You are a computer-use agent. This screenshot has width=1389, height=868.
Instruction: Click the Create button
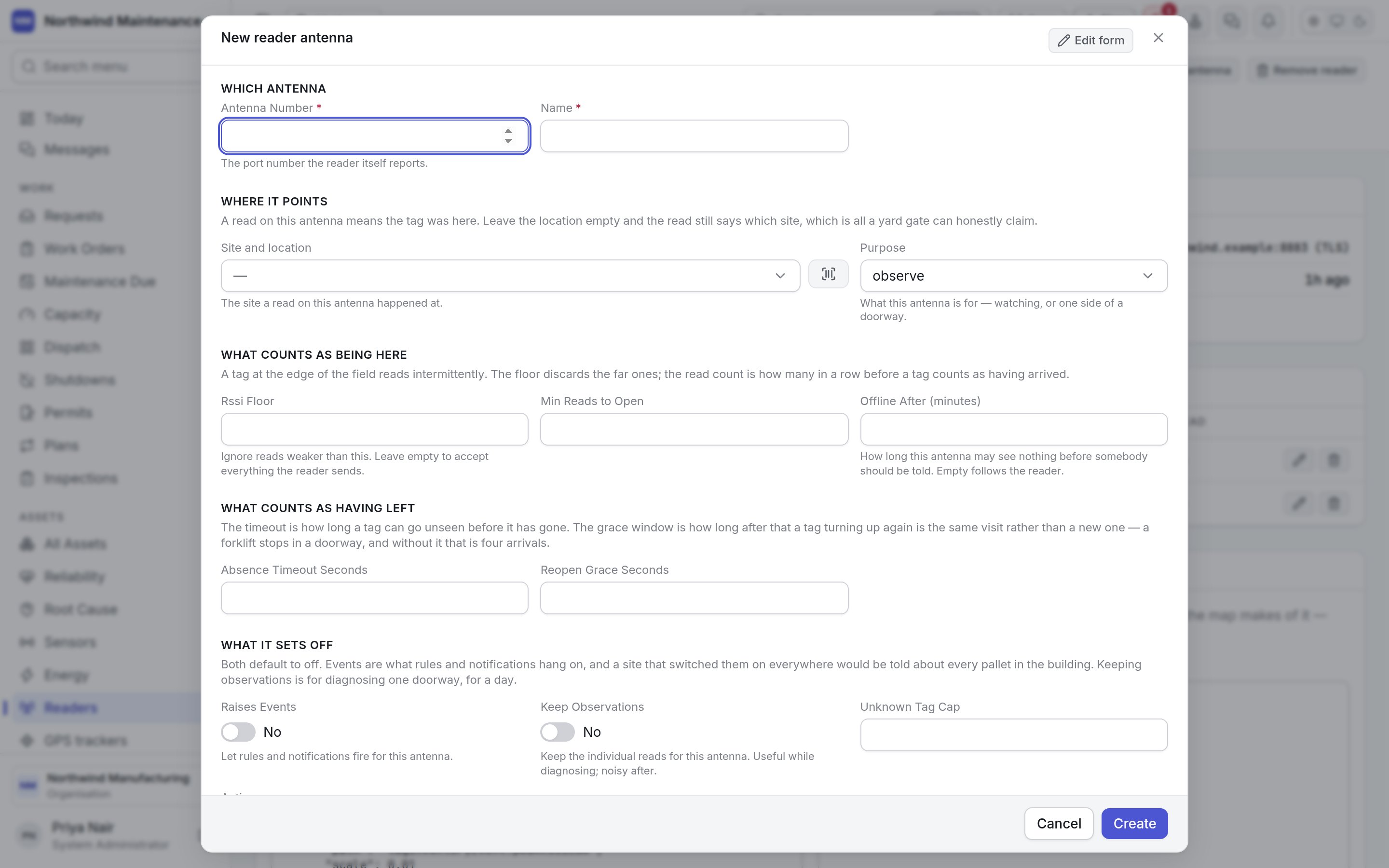[x=1134, y=824]
